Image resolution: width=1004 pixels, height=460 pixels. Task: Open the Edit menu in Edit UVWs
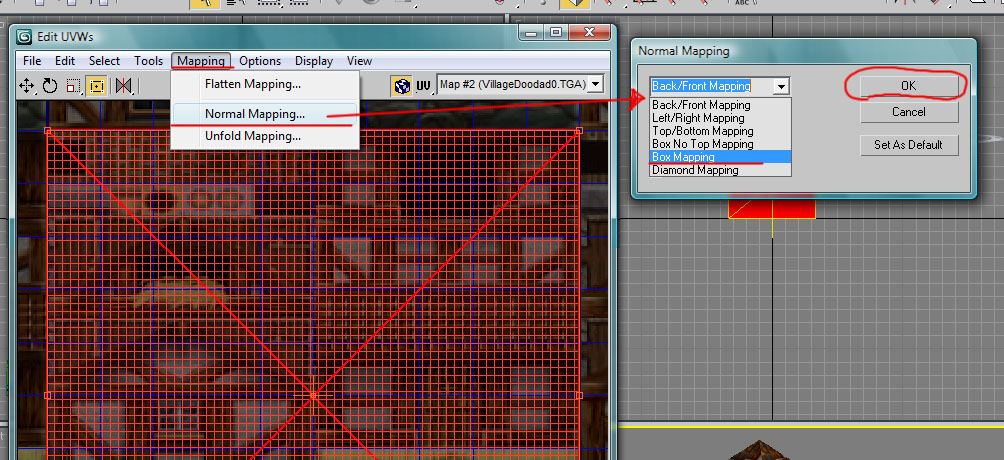pos(65,61)
